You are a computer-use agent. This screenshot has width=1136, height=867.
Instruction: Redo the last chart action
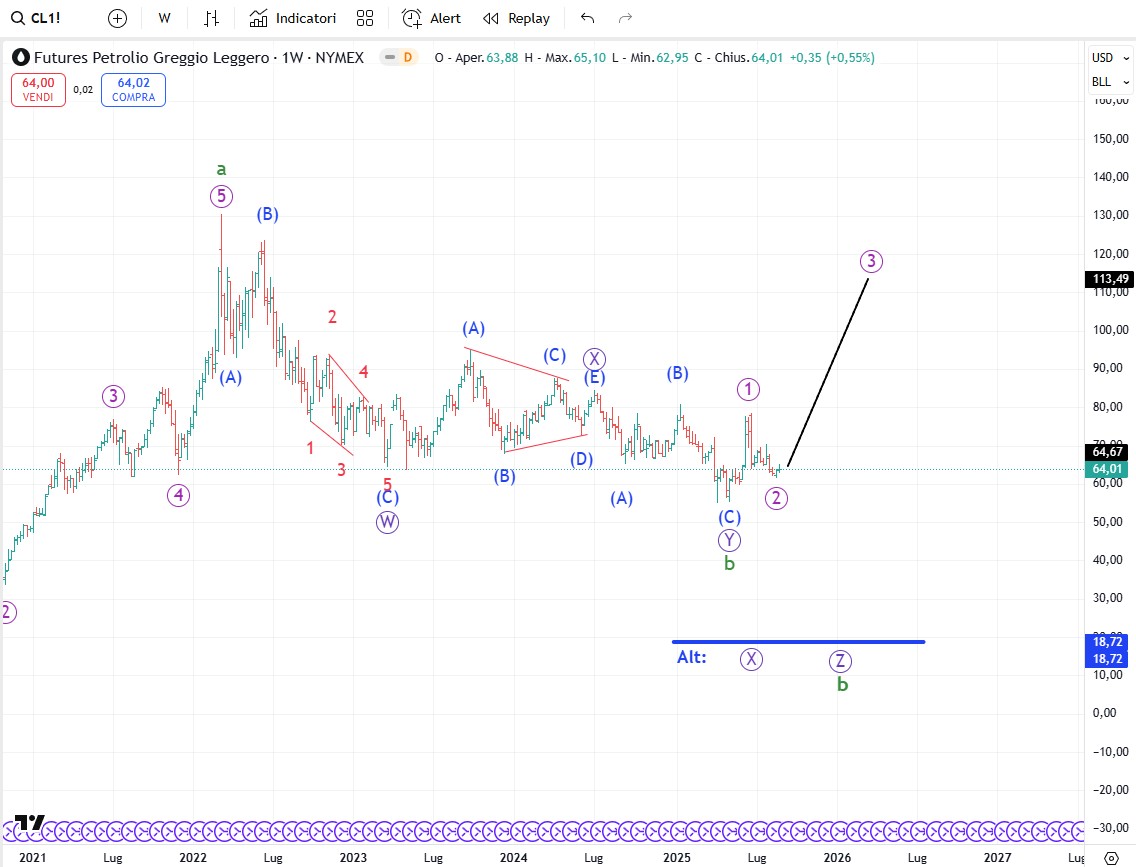click(625, 18)
